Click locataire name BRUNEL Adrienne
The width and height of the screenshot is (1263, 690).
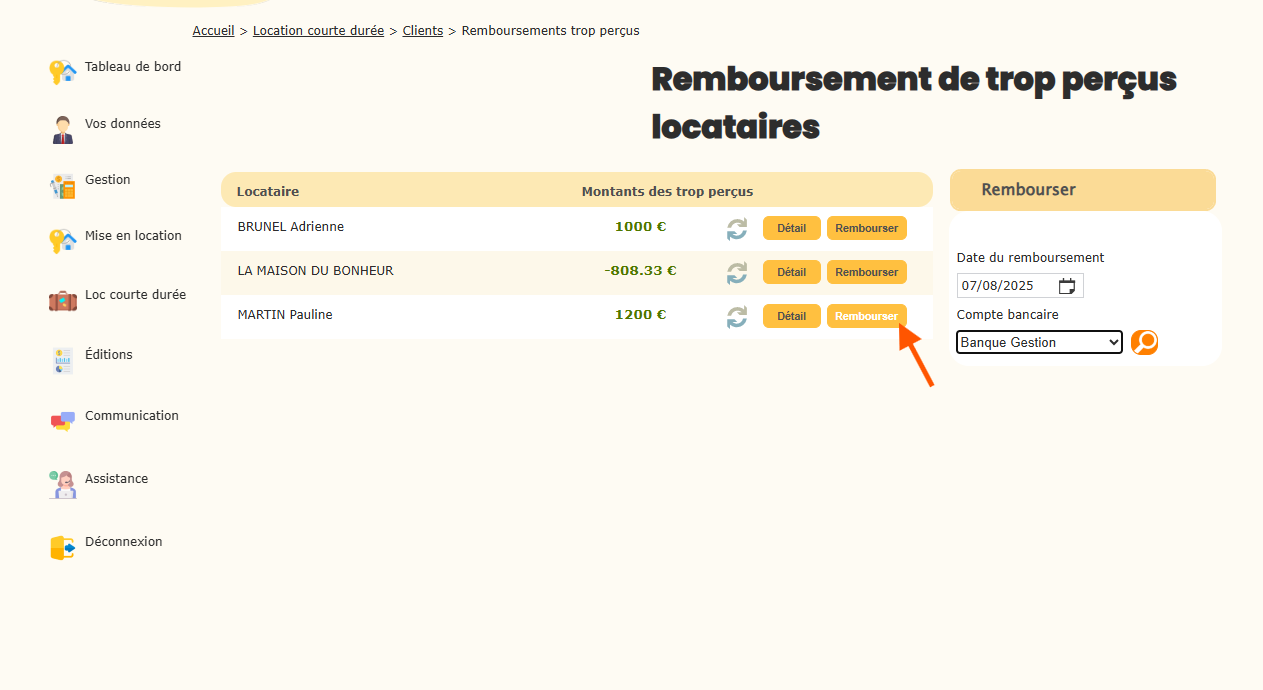pyautogui.click(x=291, y=227)
